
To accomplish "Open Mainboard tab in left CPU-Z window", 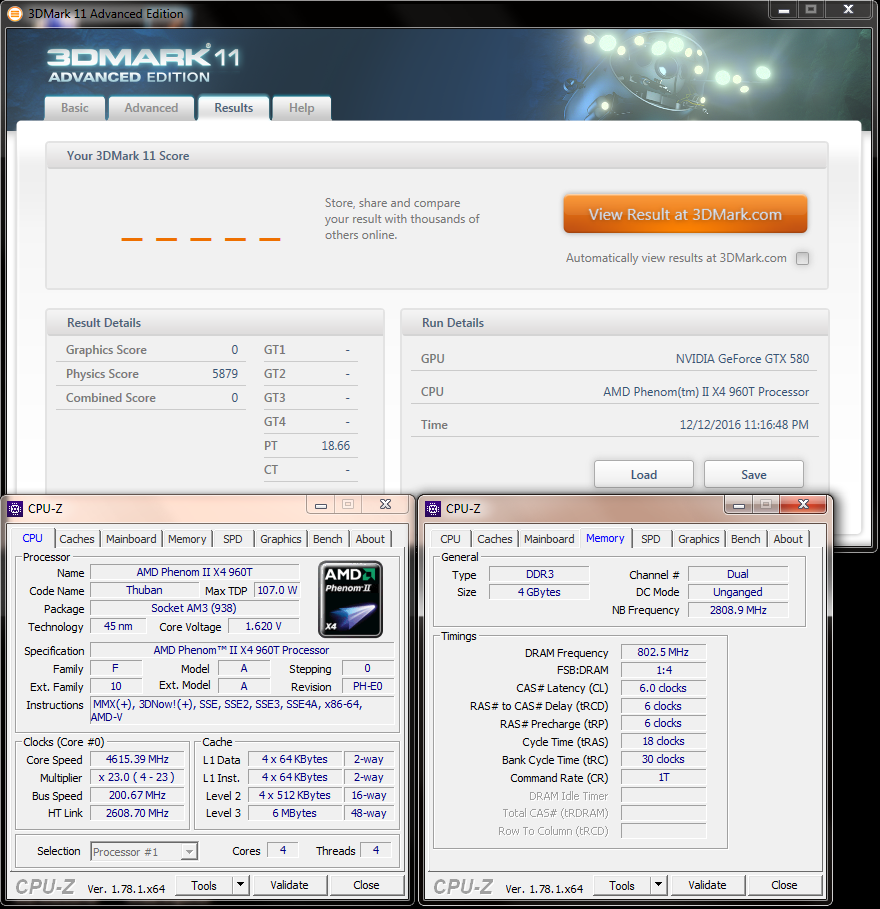I will coord(131,539).
